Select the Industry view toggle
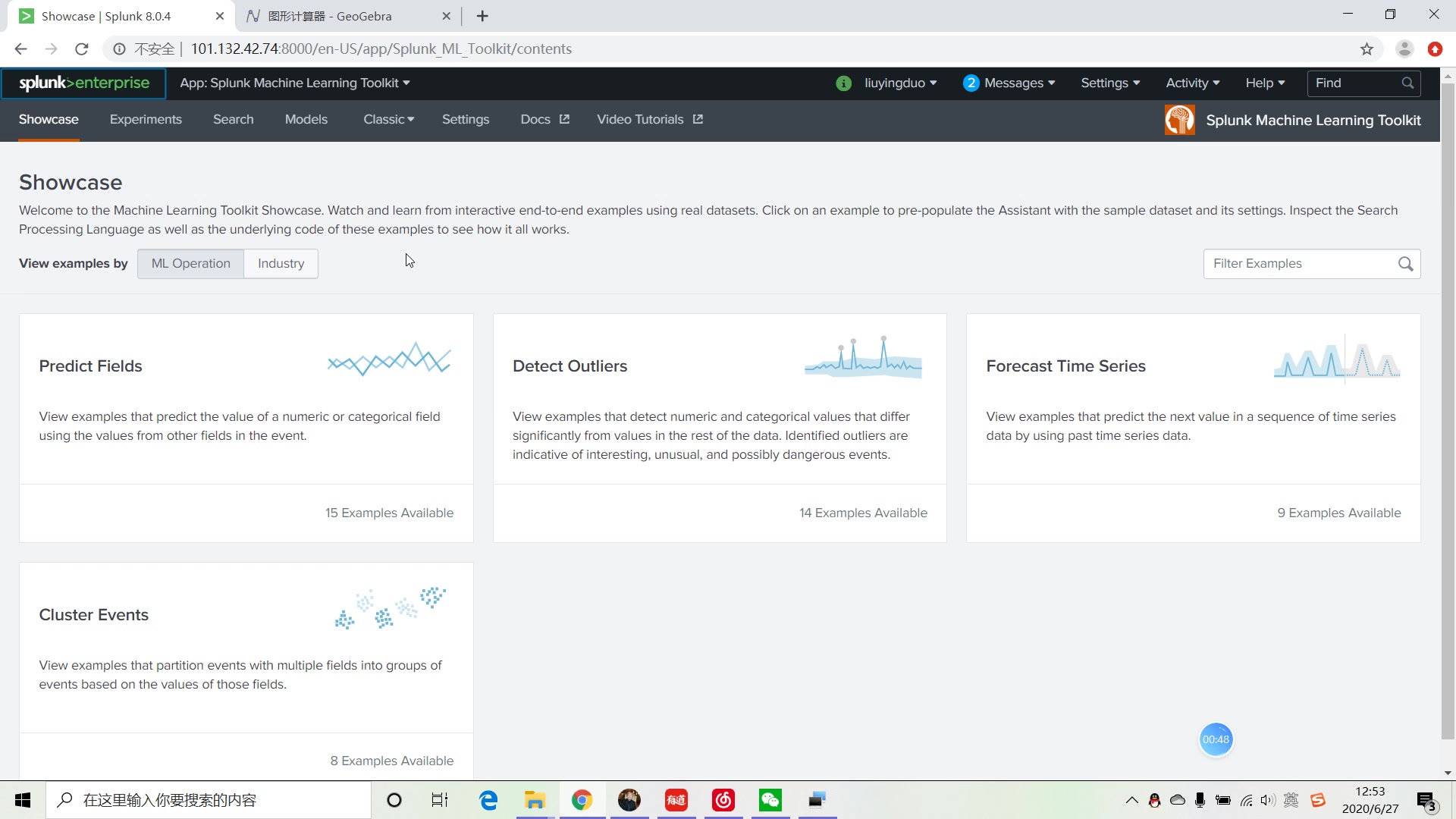Viewport: 1456px width, 819px height. click(282, 264)
